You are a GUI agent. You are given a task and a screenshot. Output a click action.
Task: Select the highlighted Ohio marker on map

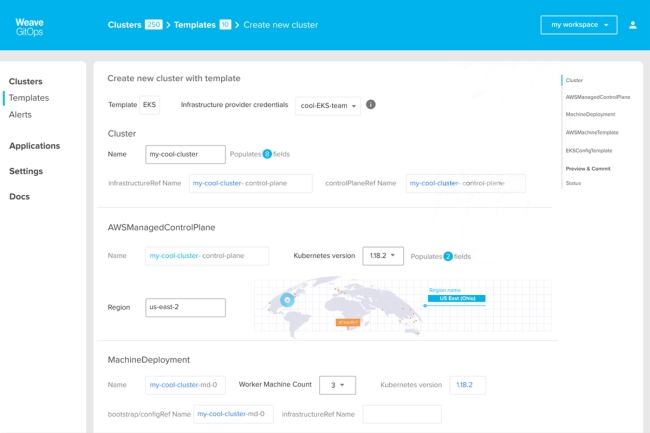pyautogui.click(x=287, y=300)
